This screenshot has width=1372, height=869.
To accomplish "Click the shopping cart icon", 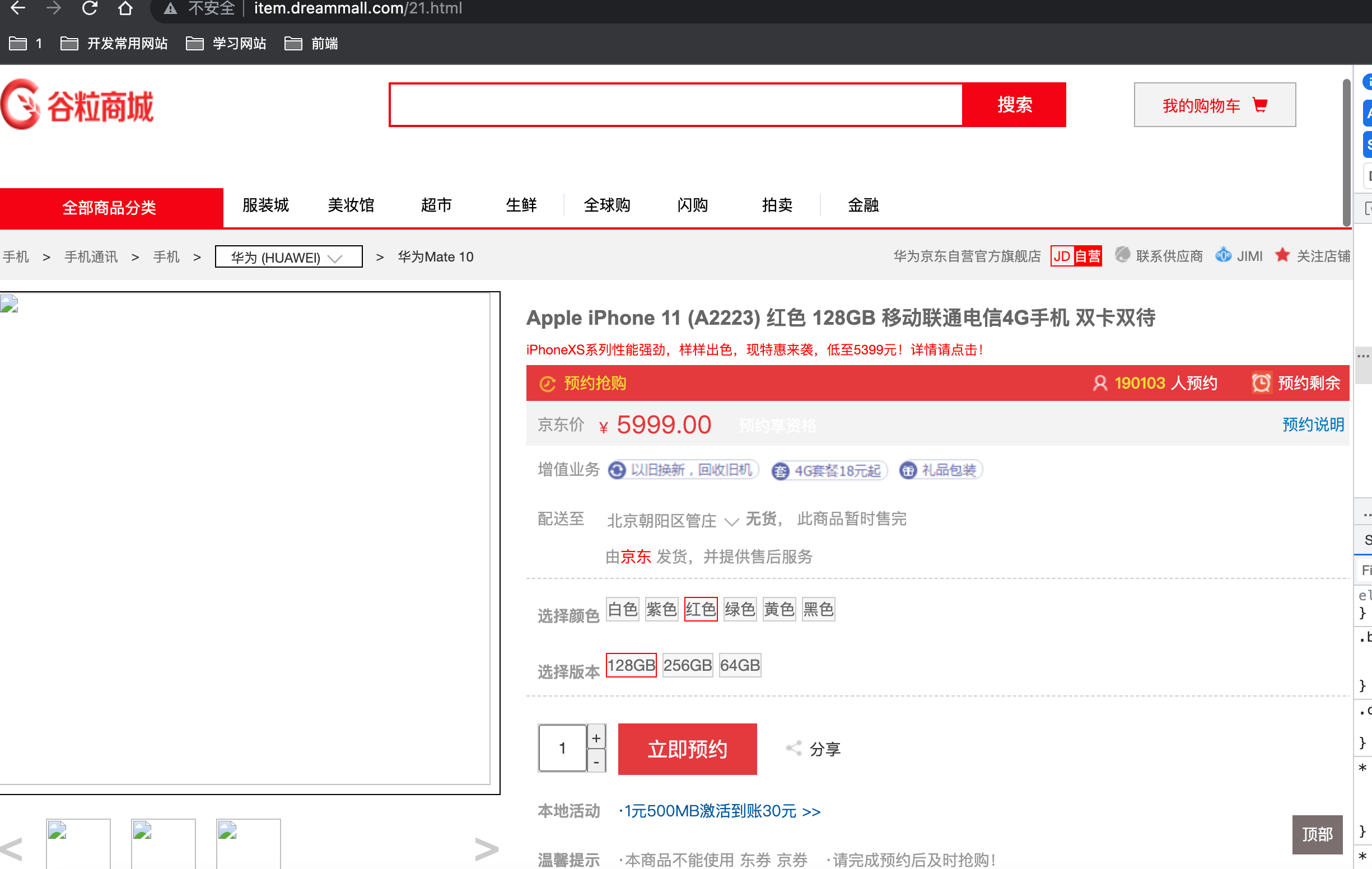I will pos(1260,105).
